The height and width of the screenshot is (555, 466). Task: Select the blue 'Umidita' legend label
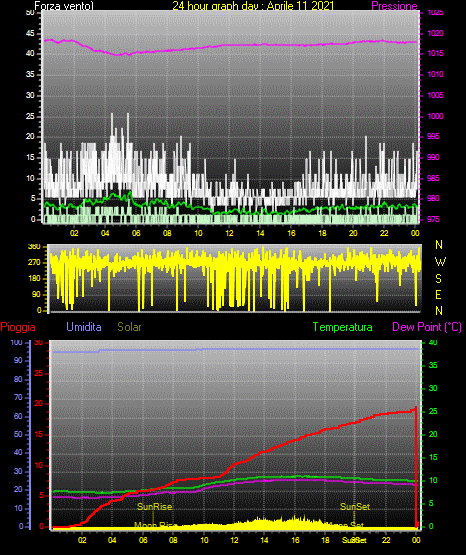[x=84, y=327]
